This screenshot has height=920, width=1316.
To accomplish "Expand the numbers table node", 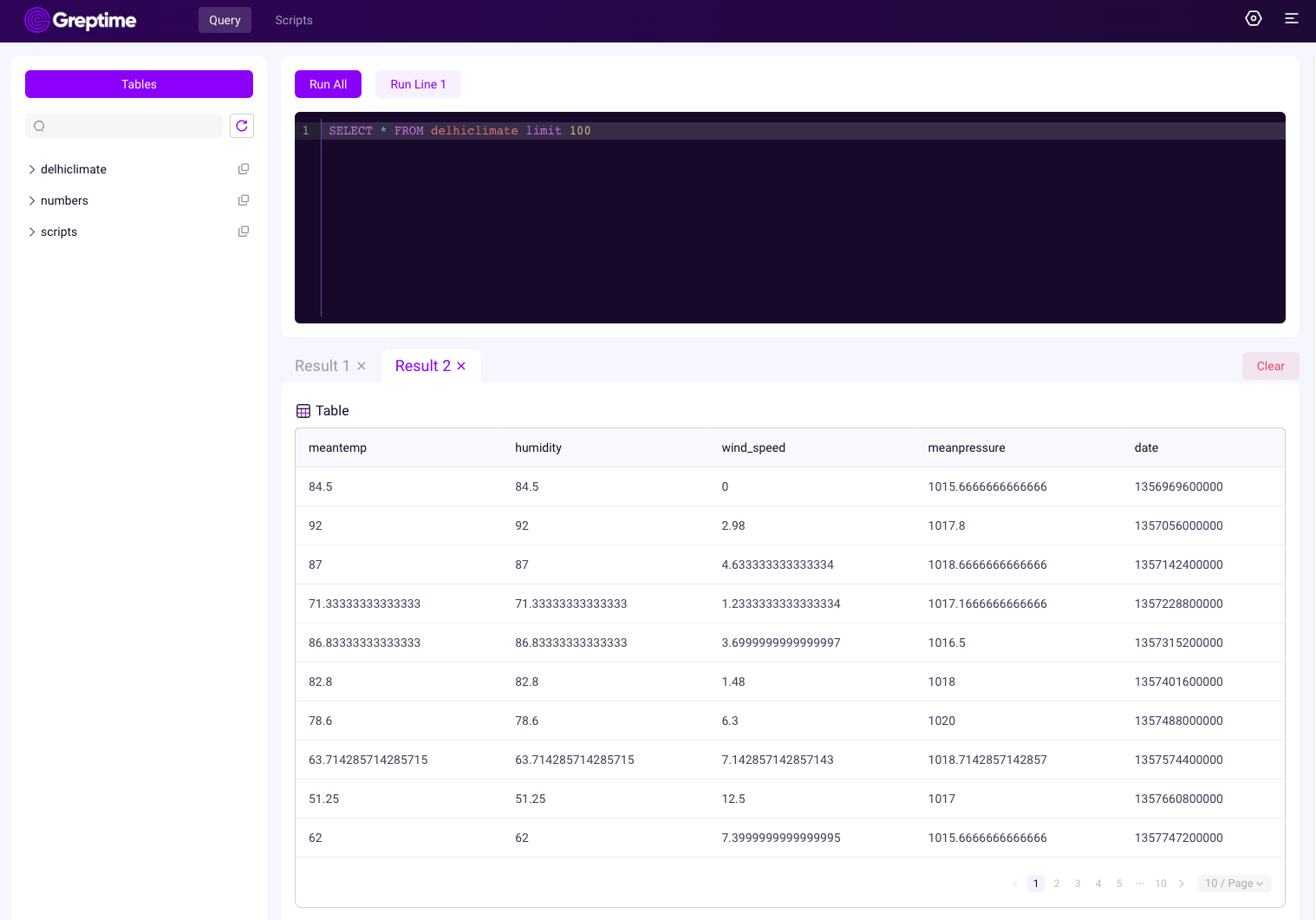I will click(x=32, y=200).
